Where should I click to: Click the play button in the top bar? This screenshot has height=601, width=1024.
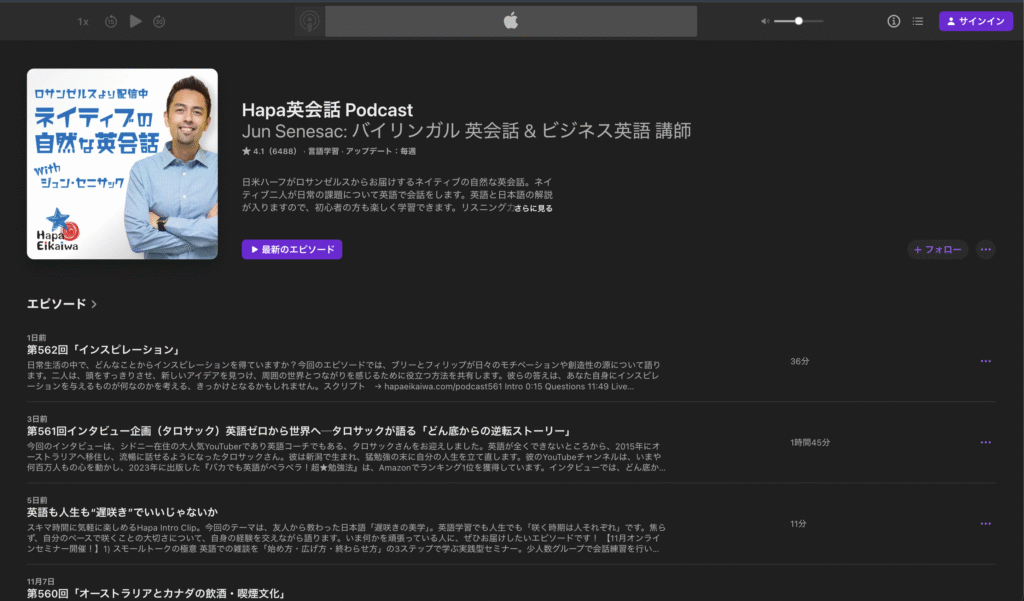coord(136,21)
